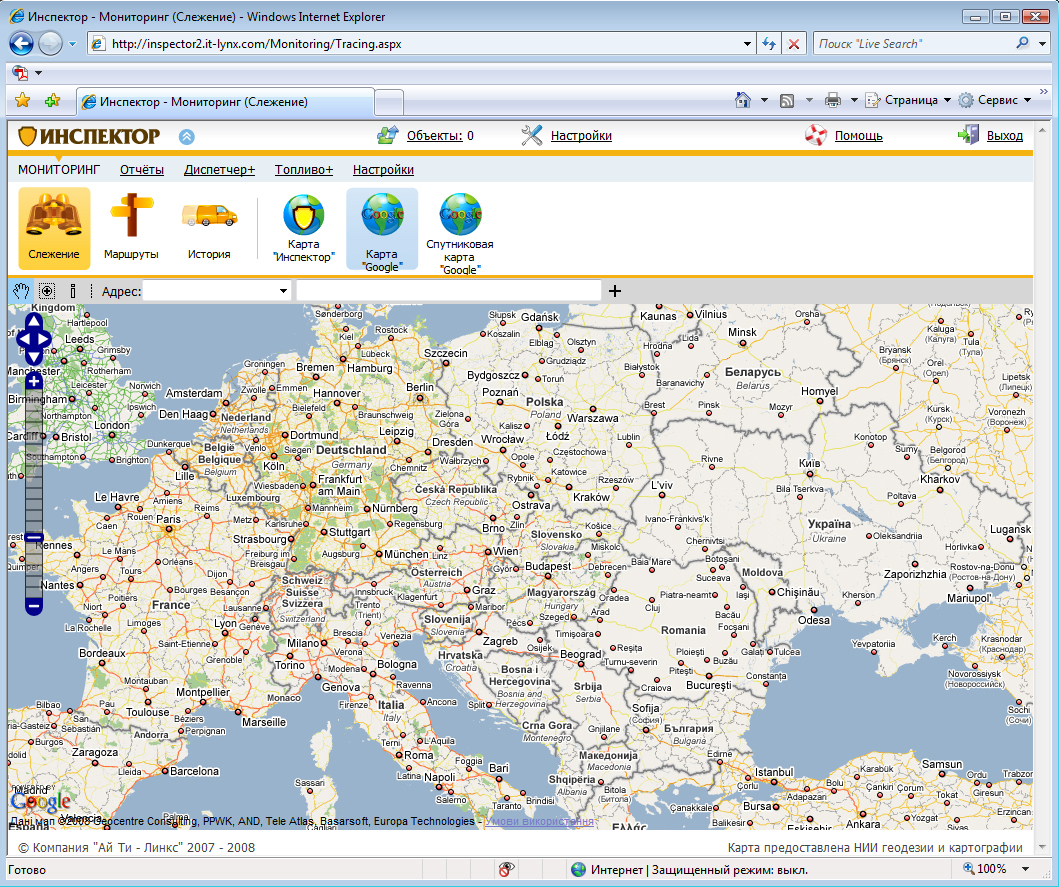
Task: Click the Объекты: link
Action: [435, 136]
